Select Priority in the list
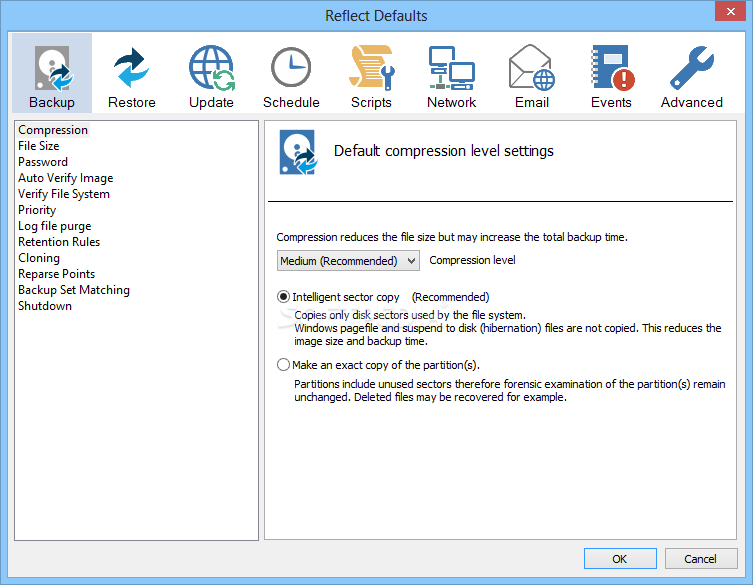 coord(37,210)
